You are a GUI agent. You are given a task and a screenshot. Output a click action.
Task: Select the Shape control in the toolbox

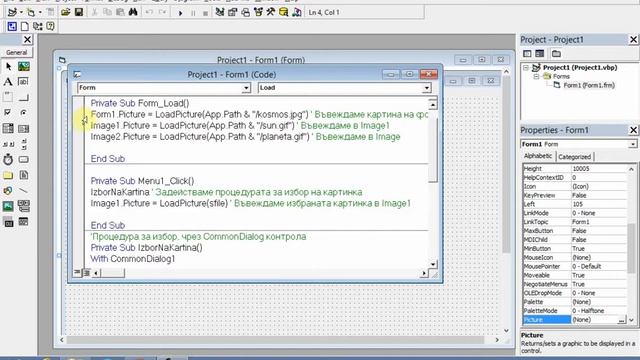[8, 191]
